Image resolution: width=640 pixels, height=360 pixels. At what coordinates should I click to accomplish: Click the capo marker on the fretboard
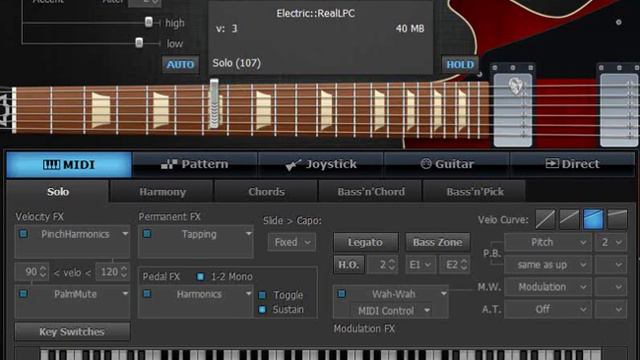point(214,104)
